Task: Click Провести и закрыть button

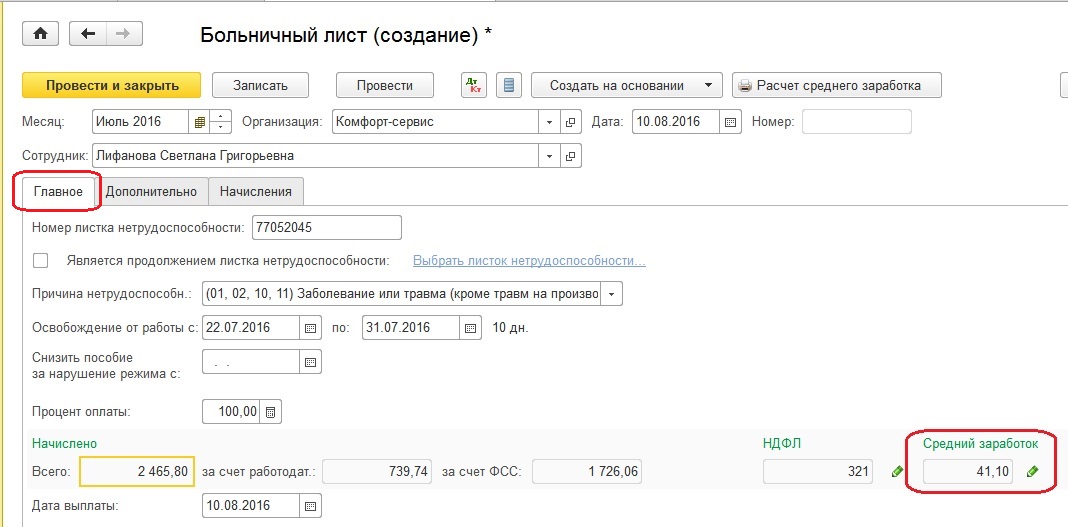Action: 112,86
